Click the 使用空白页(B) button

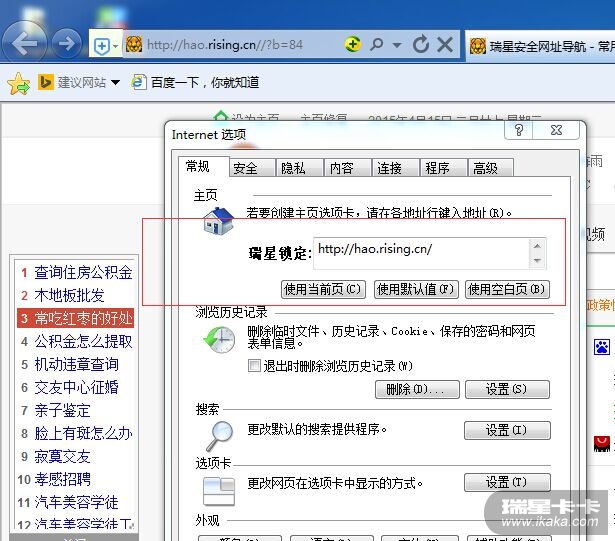point(507,290)
